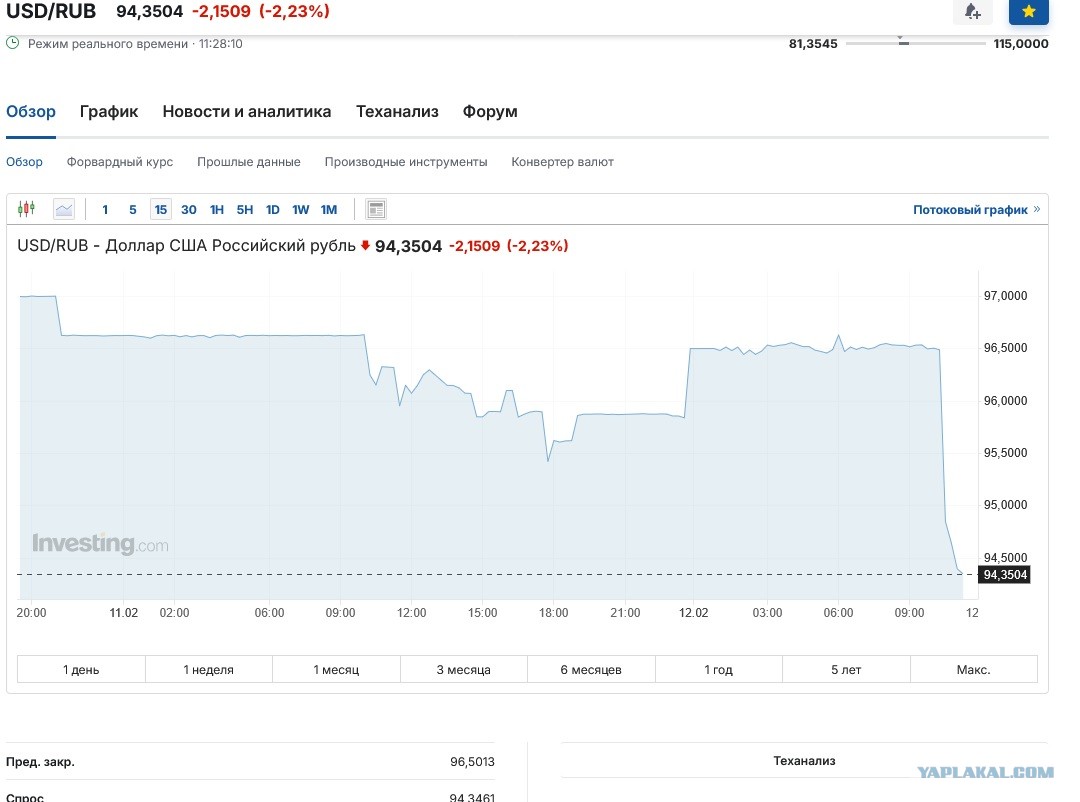Toggle the star watchlist button
This screenshot has width=1080, height=802.
pos(1028,12)
